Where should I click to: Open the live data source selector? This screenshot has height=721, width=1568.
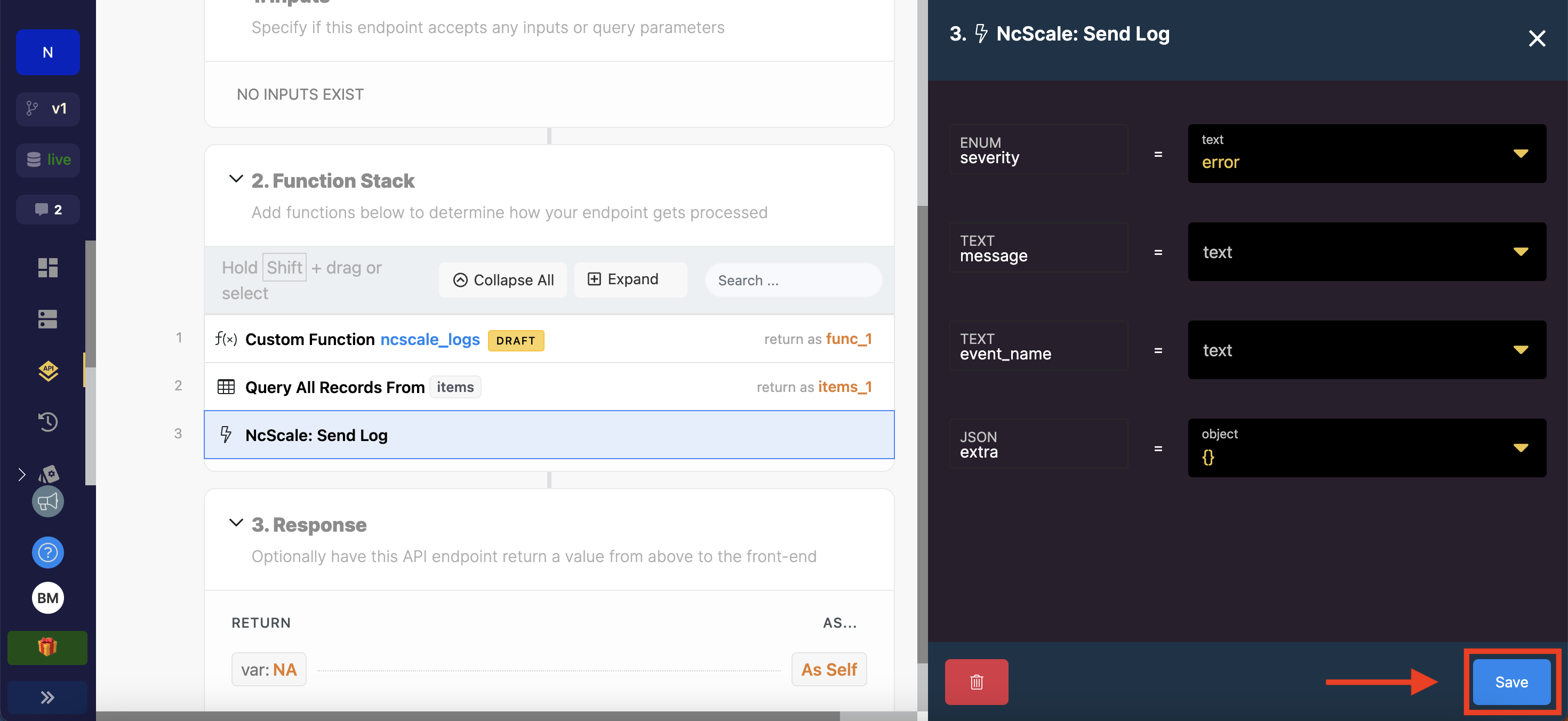click(x=47, y=160)
